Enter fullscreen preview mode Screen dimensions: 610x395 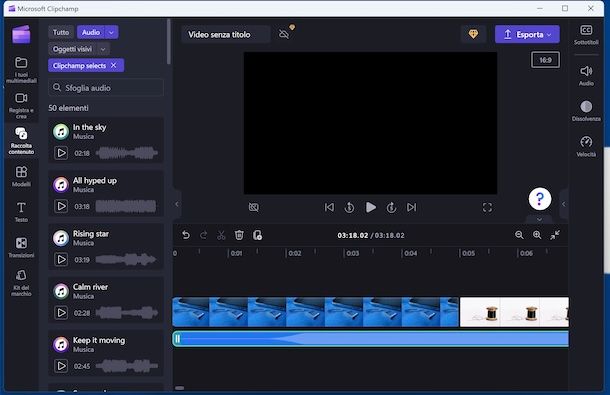[487, 207]
